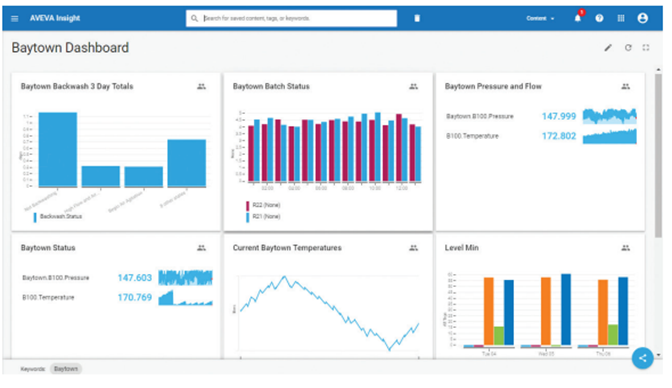Toggle the Backwash Status legend entry
Screen dimensions: 672x388
tap(58, 217)
